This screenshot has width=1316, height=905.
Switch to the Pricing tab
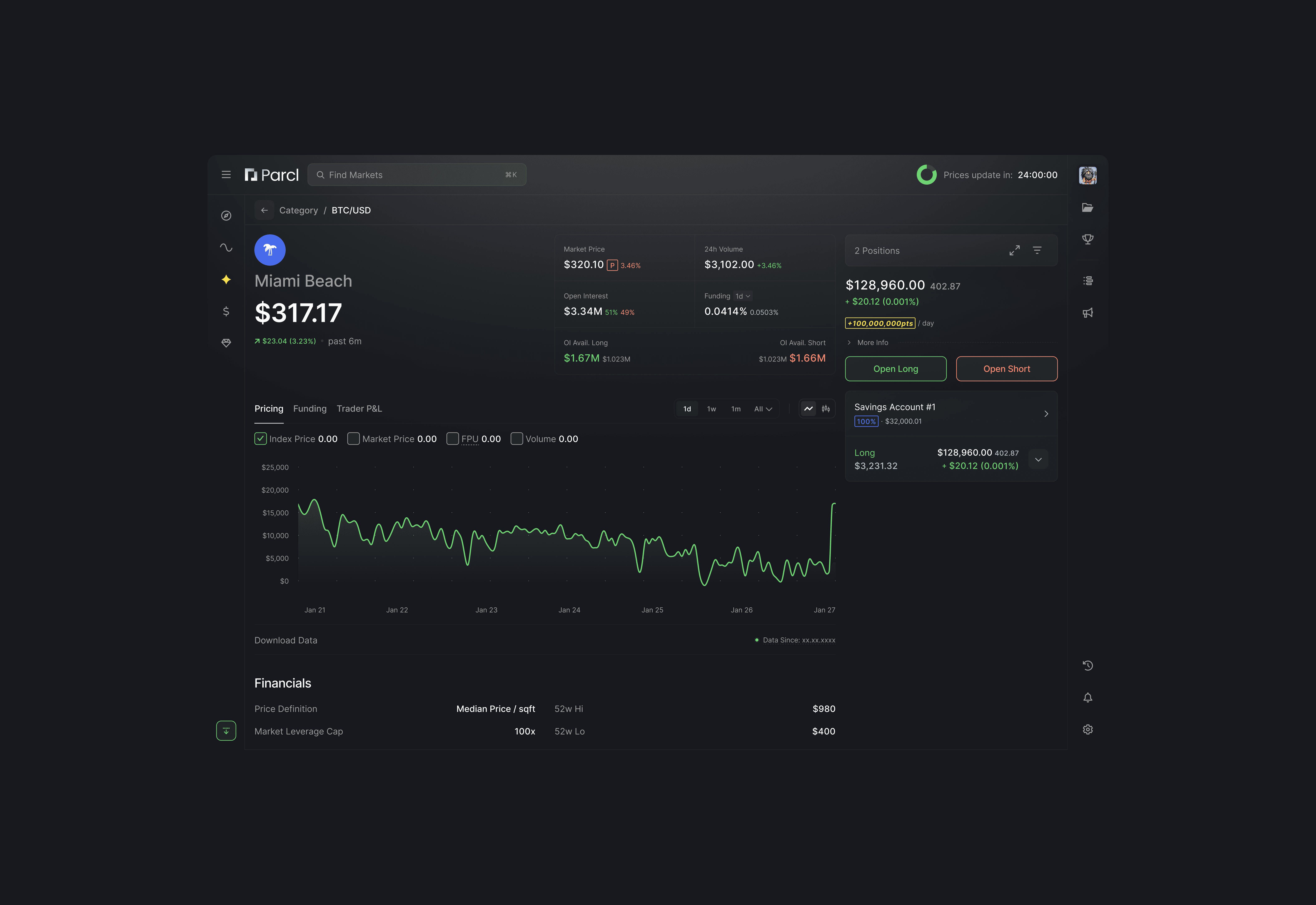coord(269,409)
